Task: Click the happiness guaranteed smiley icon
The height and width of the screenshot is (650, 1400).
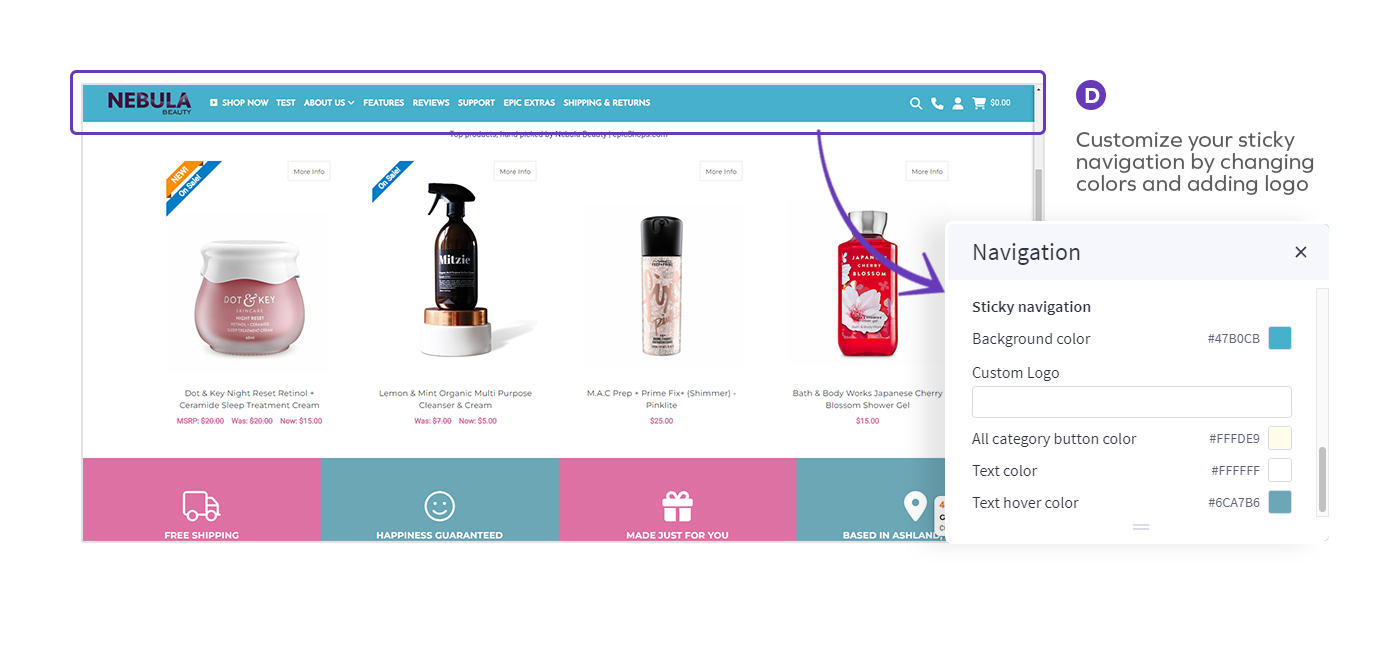Action: [439, 506]
